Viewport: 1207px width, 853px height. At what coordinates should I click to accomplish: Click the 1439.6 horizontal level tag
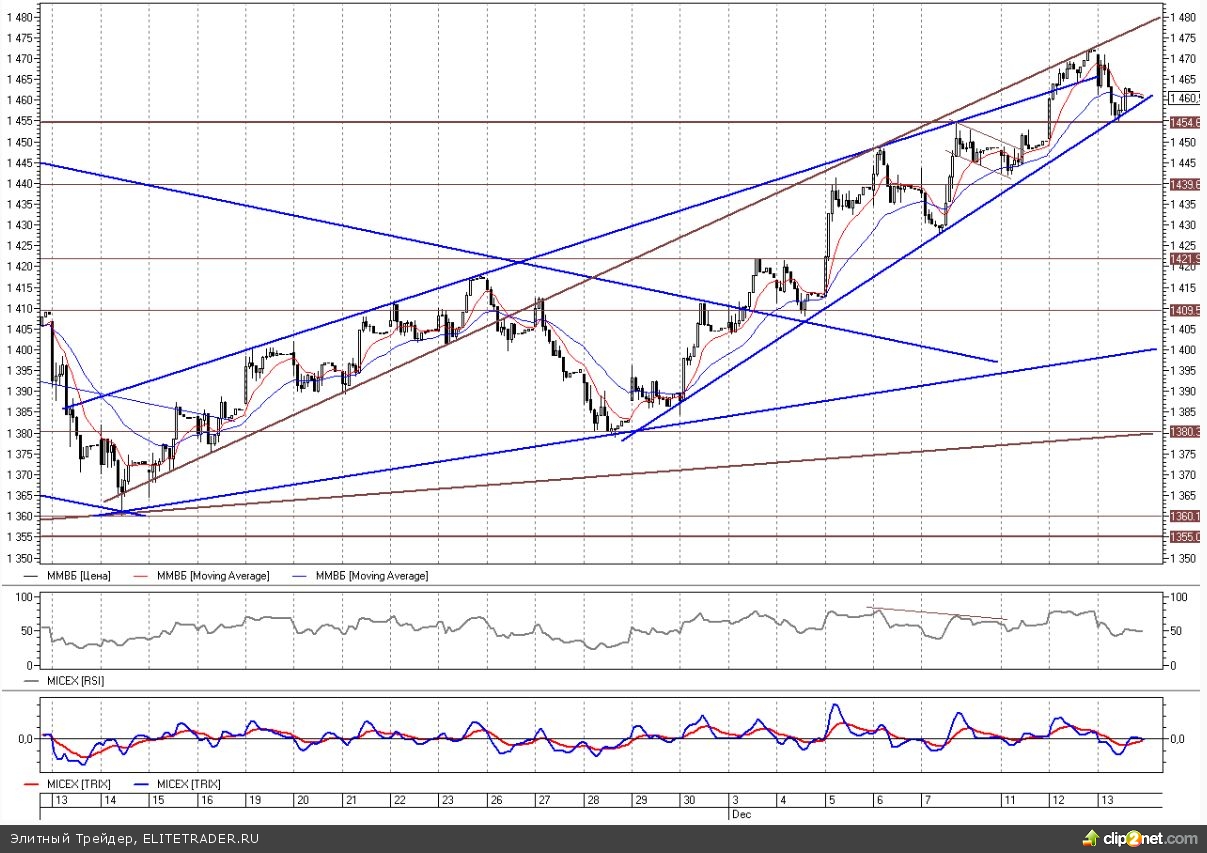1186,184
